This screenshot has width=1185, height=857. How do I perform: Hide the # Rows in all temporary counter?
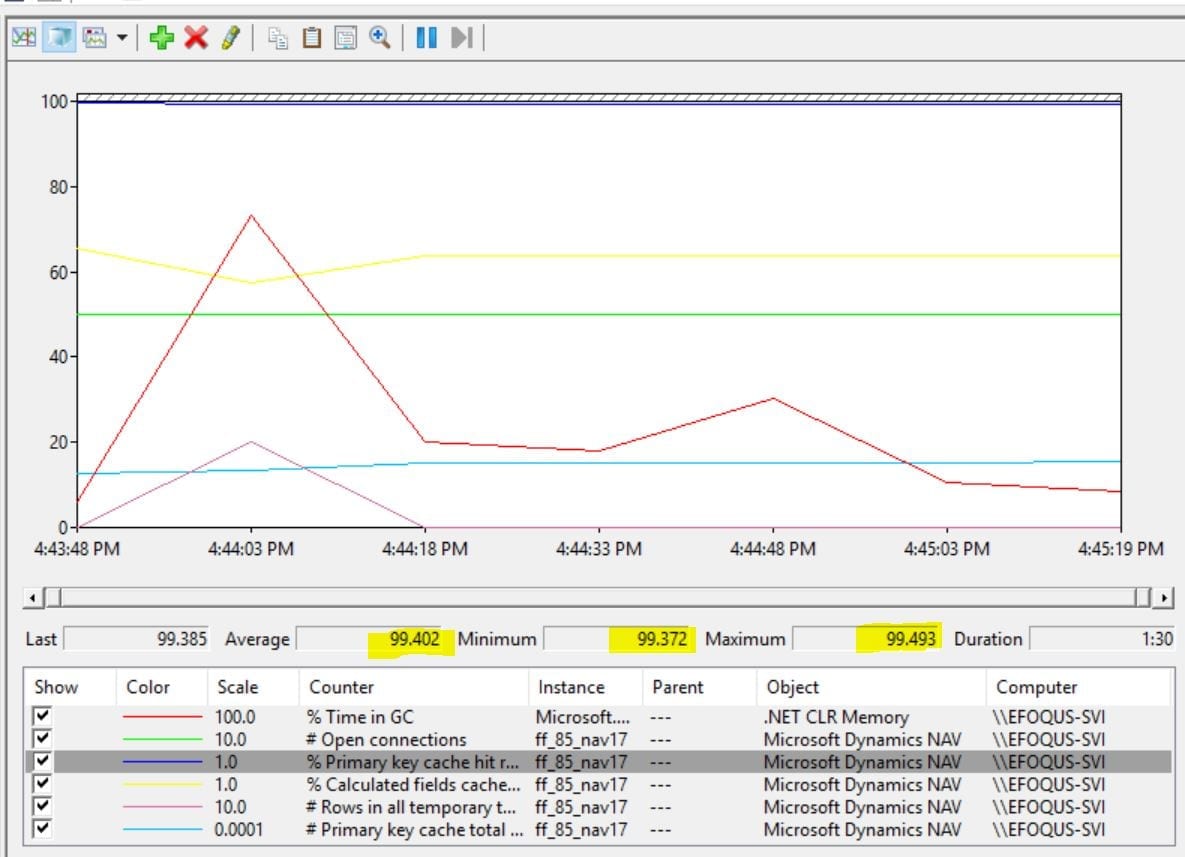42,806
